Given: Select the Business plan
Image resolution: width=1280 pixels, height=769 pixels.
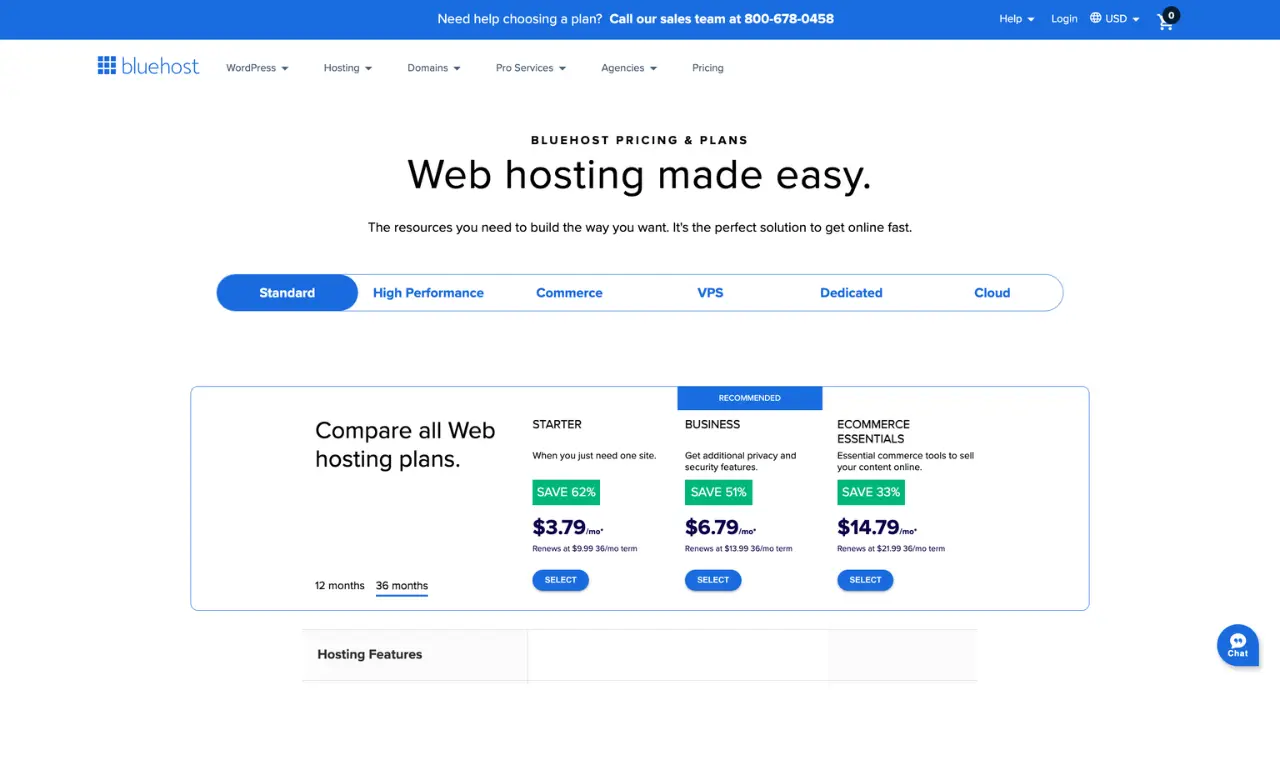Looking at the screenshot, I should (x=713, y=580).
